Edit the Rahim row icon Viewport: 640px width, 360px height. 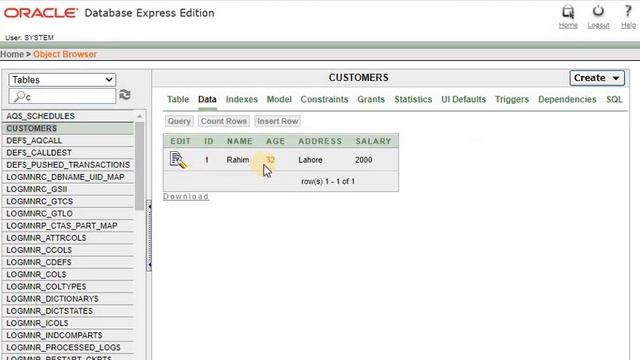178,160
